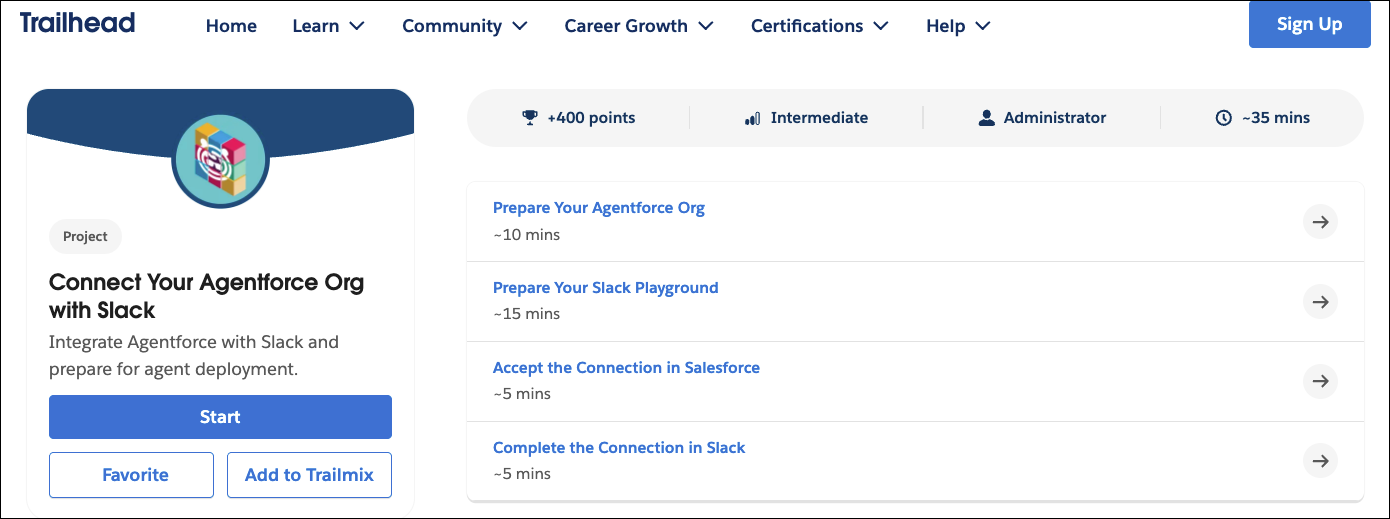Click Add to Trailmix button
This screenshot has height=519, width=1390.
click(309, 475)
